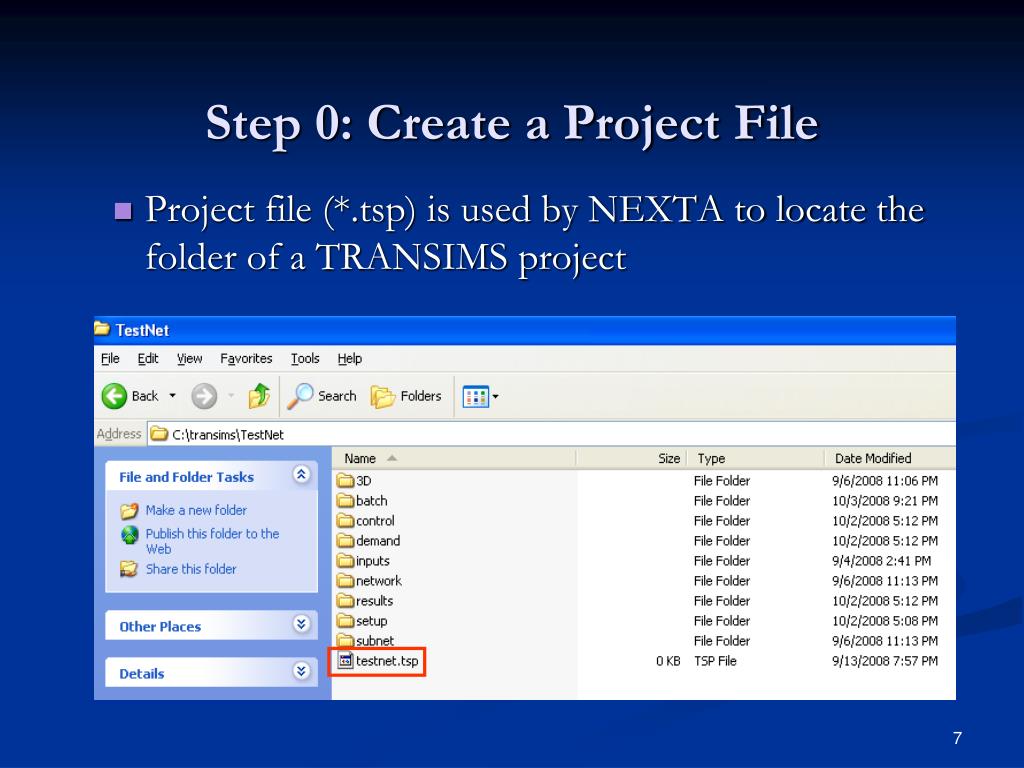Select the inputs folder icon
This screenshot has height=768, width=1024.
pyautogui.click(x=345, y=561)
